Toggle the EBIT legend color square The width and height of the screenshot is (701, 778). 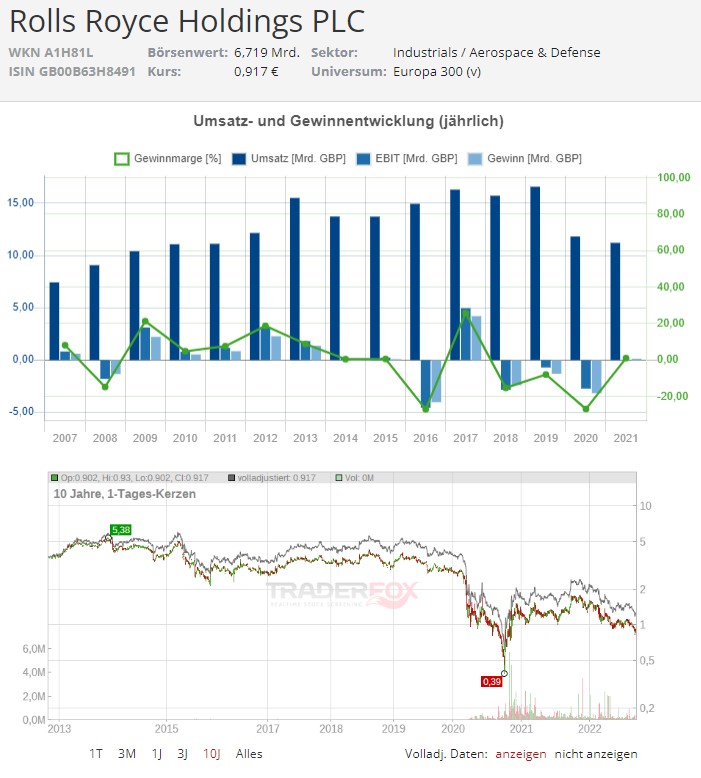click(x=364, y=159)
